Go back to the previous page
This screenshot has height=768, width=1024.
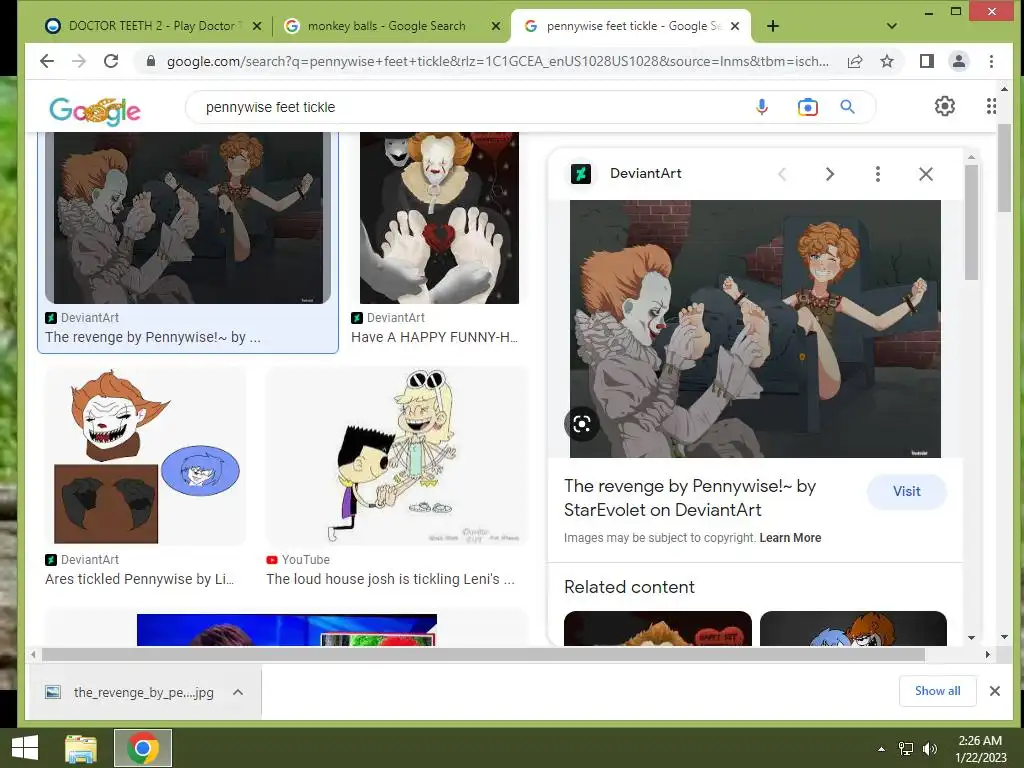tap(47, 61)
